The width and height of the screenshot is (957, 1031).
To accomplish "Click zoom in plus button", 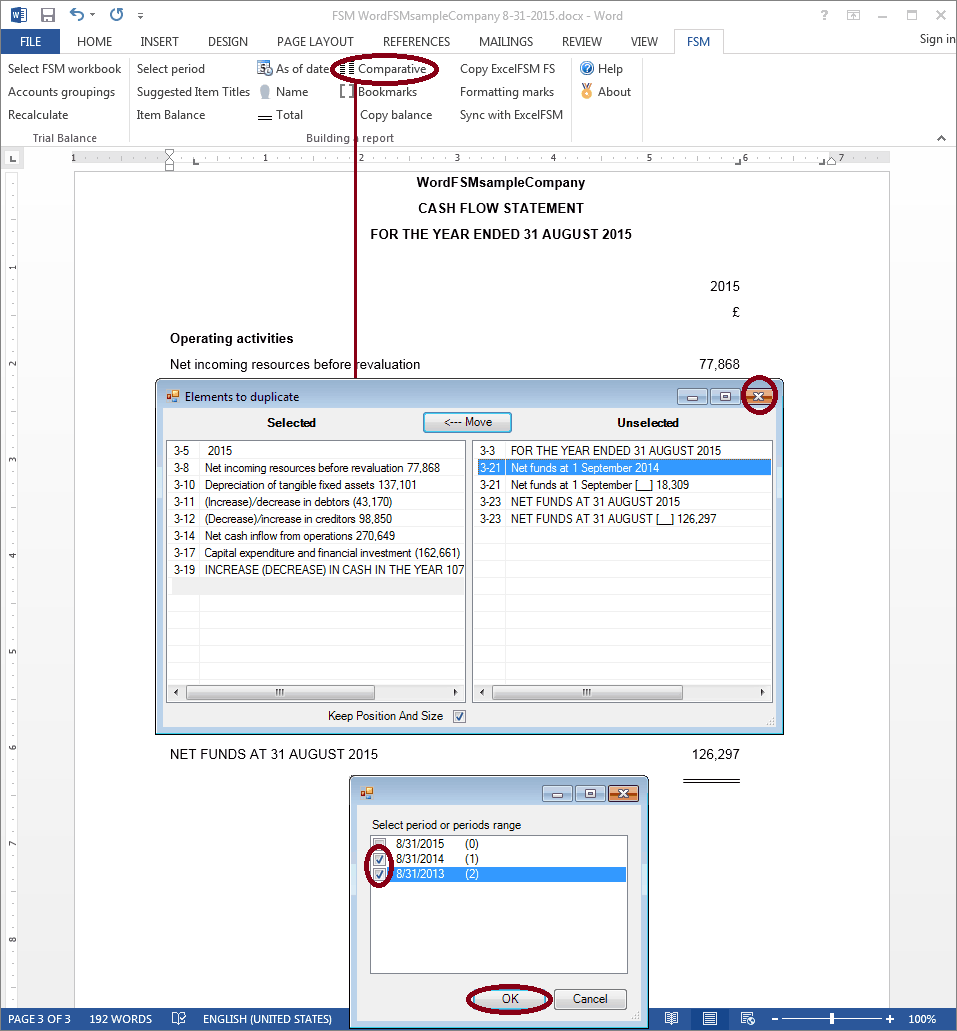I will [890, 1019].
